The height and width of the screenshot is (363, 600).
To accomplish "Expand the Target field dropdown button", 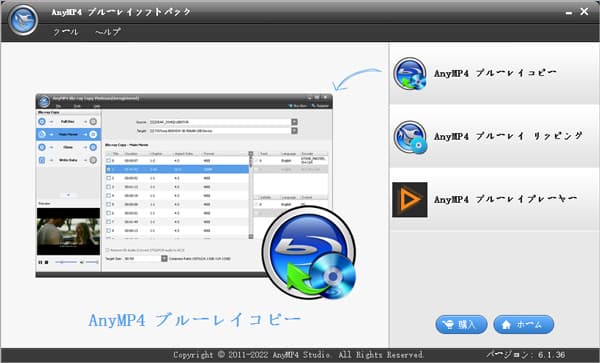I will [x=294, y=131].
